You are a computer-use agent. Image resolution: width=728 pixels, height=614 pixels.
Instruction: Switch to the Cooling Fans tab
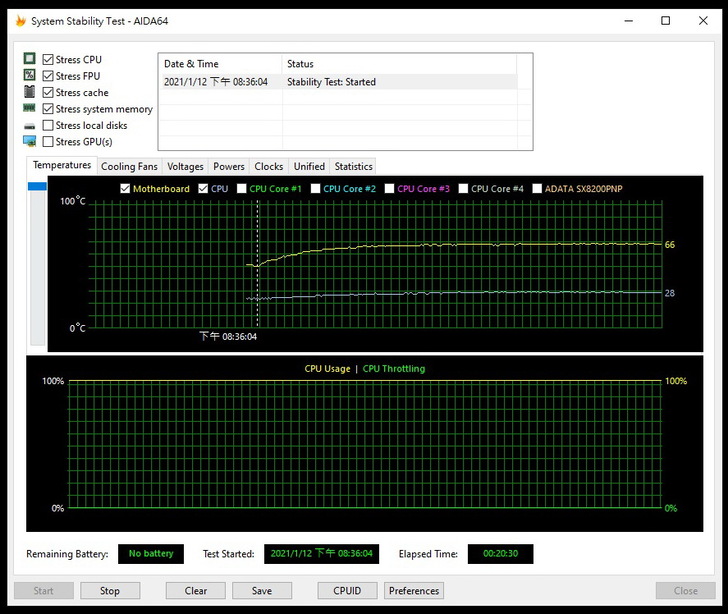[129, 167]
